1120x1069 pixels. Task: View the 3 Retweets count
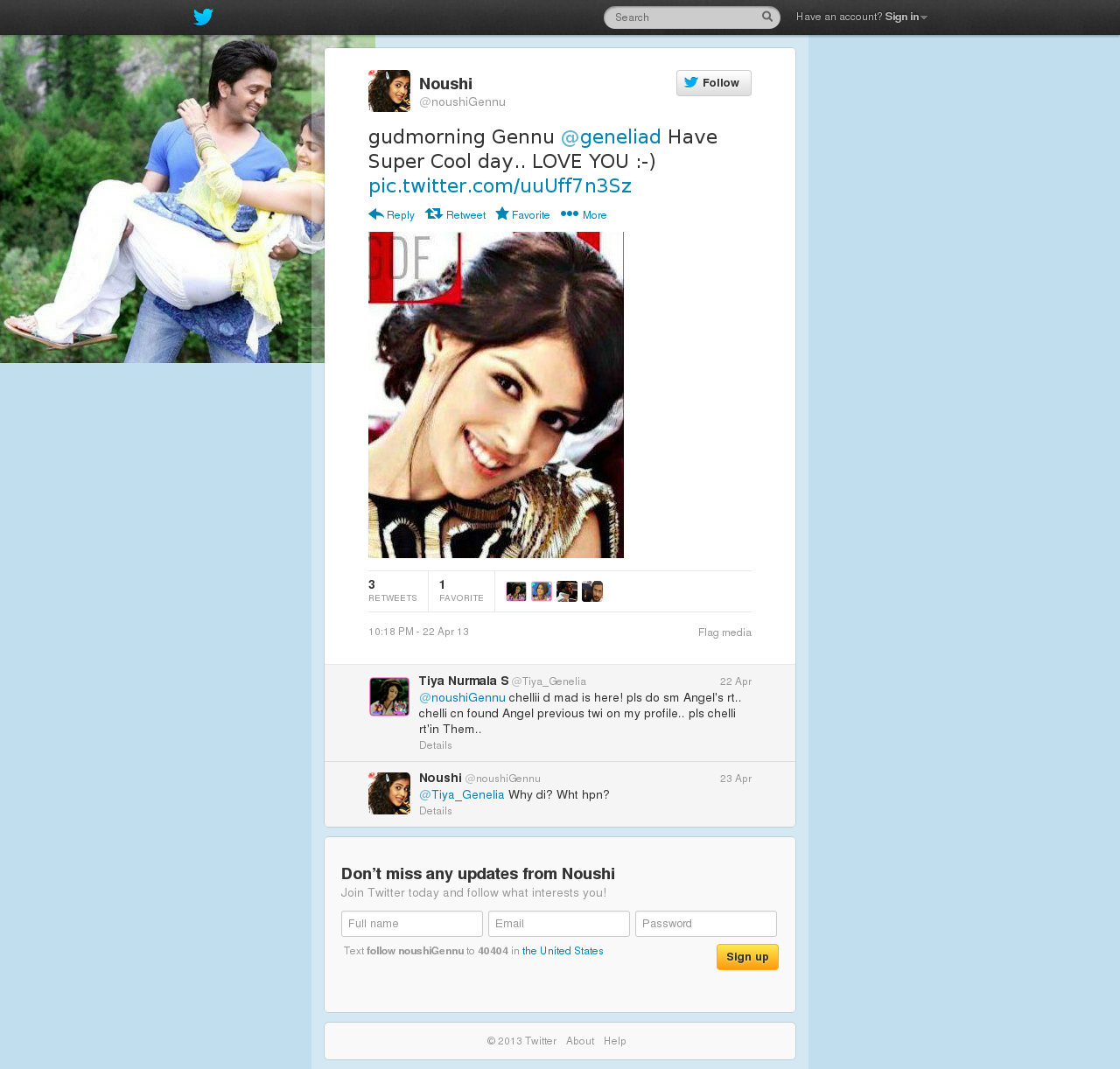click(x=393, y=590)
